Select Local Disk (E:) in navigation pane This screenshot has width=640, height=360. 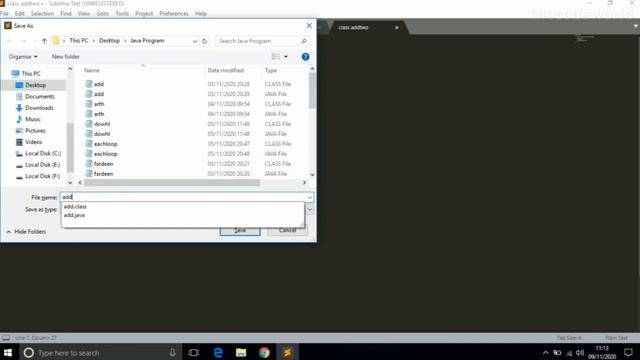[x=42, y=165]
